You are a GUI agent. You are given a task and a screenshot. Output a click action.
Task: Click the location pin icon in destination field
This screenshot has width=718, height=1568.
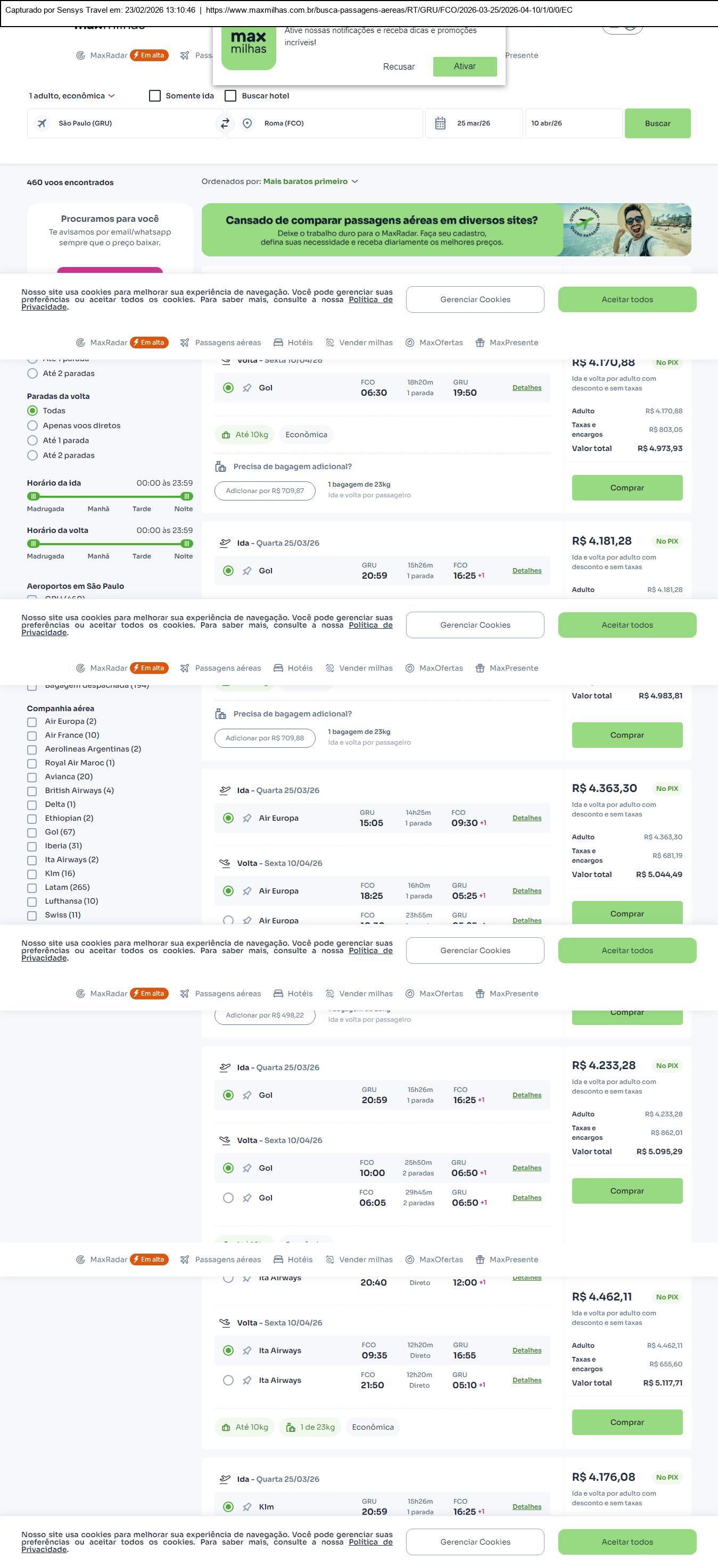tap(247, 123)
